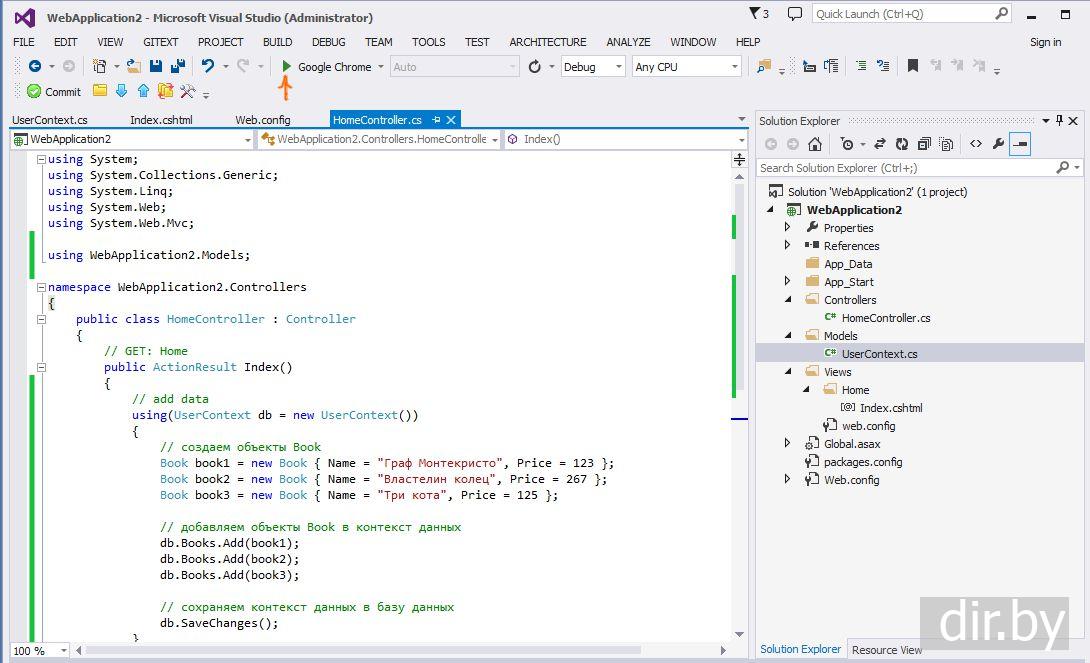Expand the References node in the tree
Viewport: 1090px width, 663px height.
coord(788,246)
